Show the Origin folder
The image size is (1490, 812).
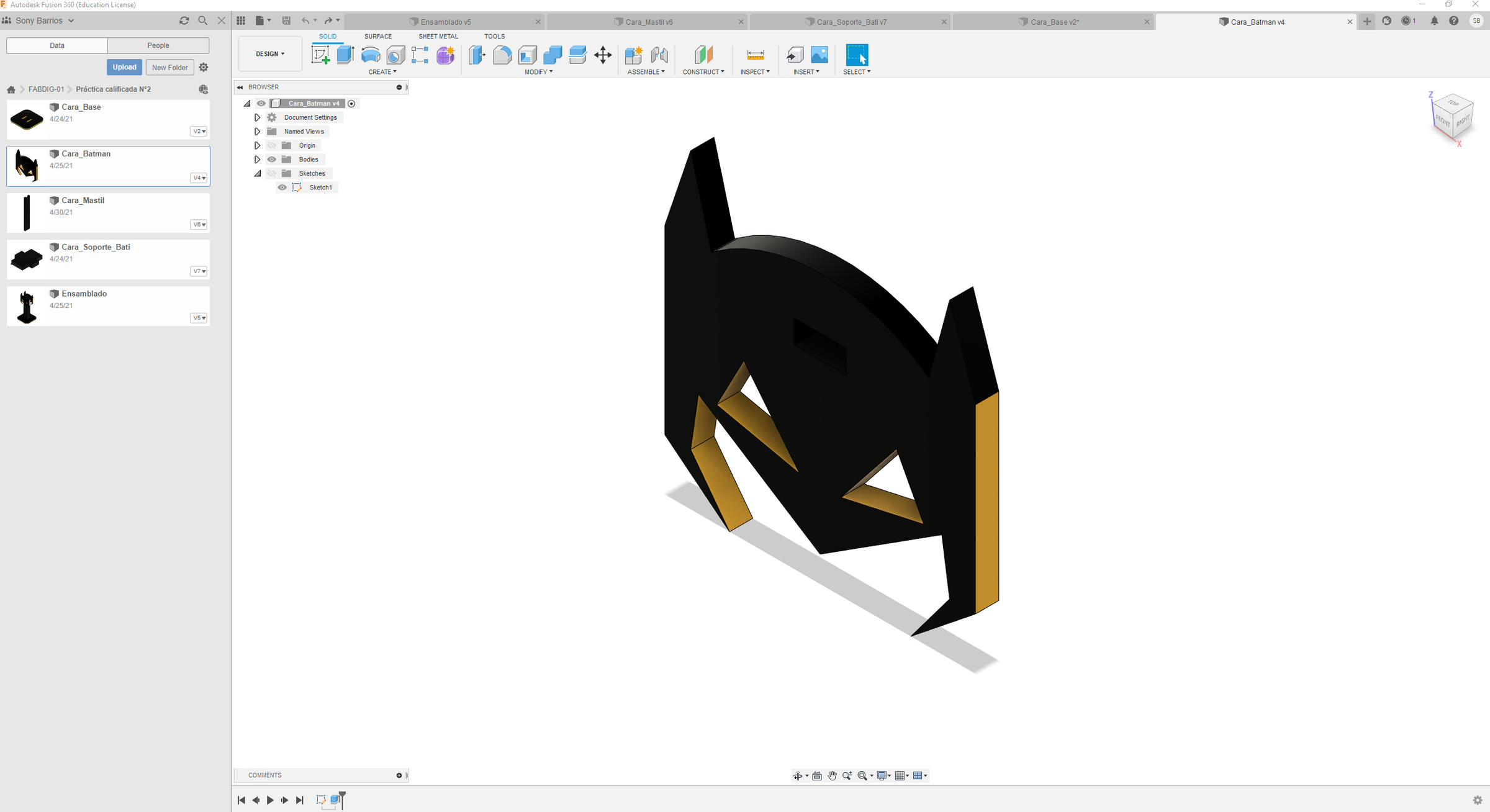pos(271,145)
